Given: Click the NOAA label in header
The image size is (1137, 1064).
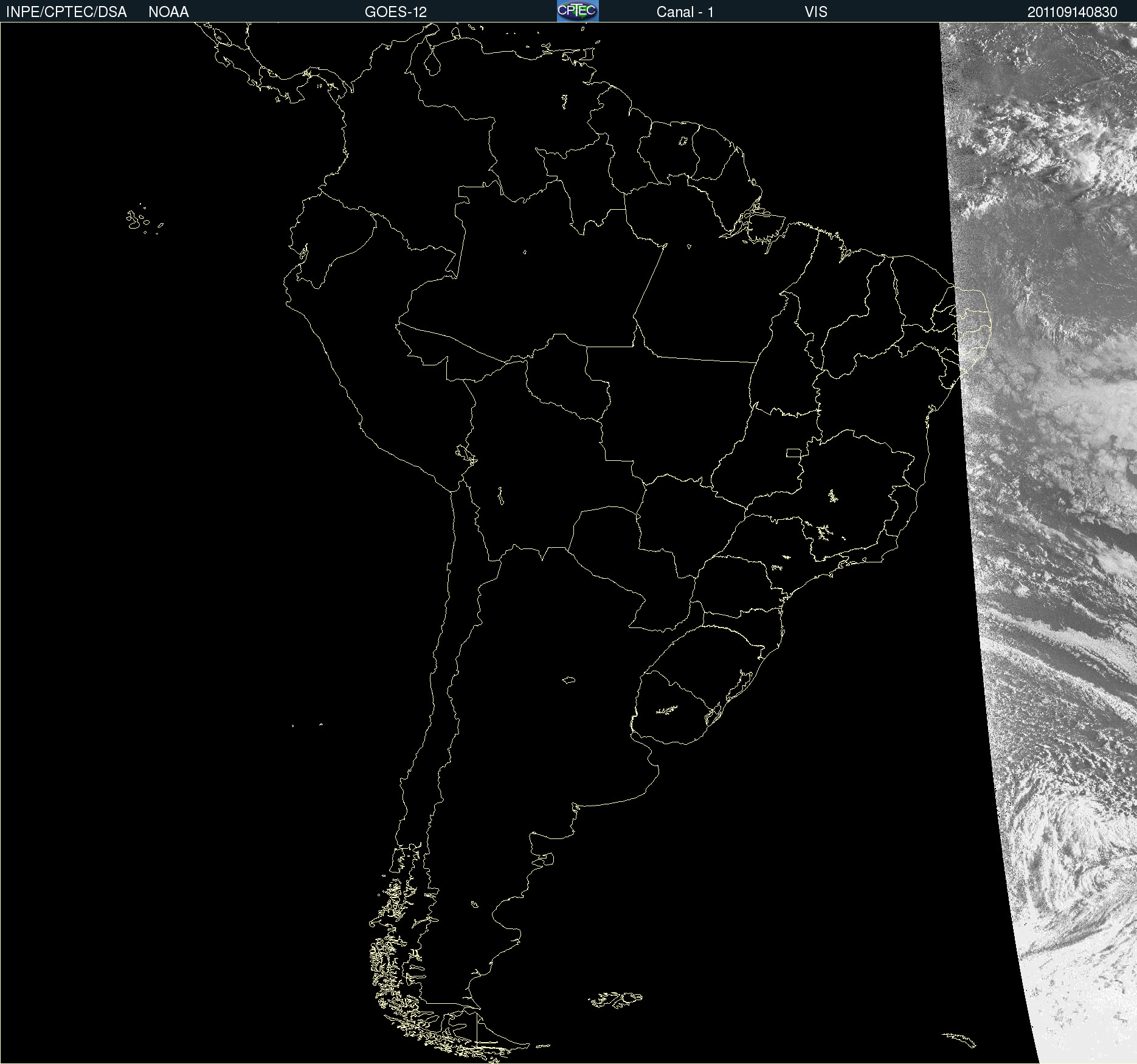Looking at the screenshot, I should click(x=168, y=12).
